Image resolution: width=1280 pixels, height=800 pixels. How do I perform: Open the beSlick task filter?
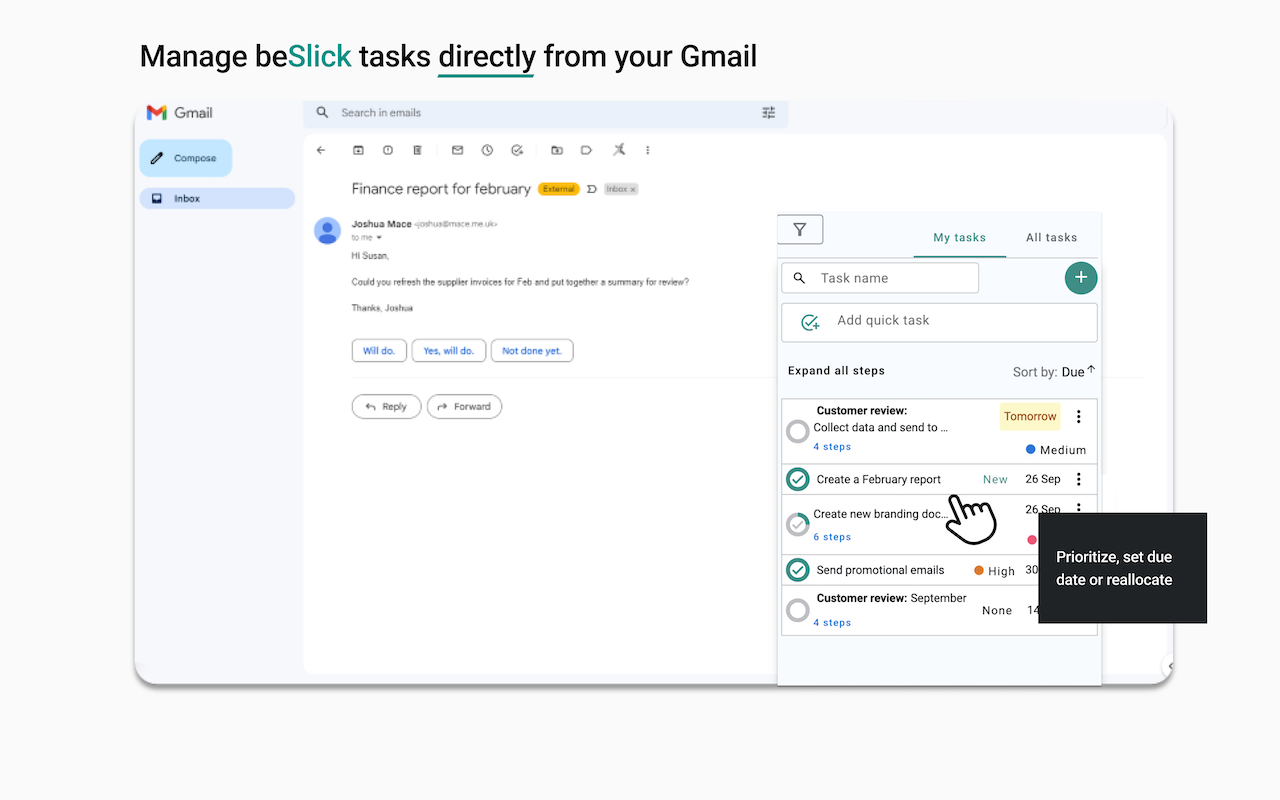(x=799, y=229)
